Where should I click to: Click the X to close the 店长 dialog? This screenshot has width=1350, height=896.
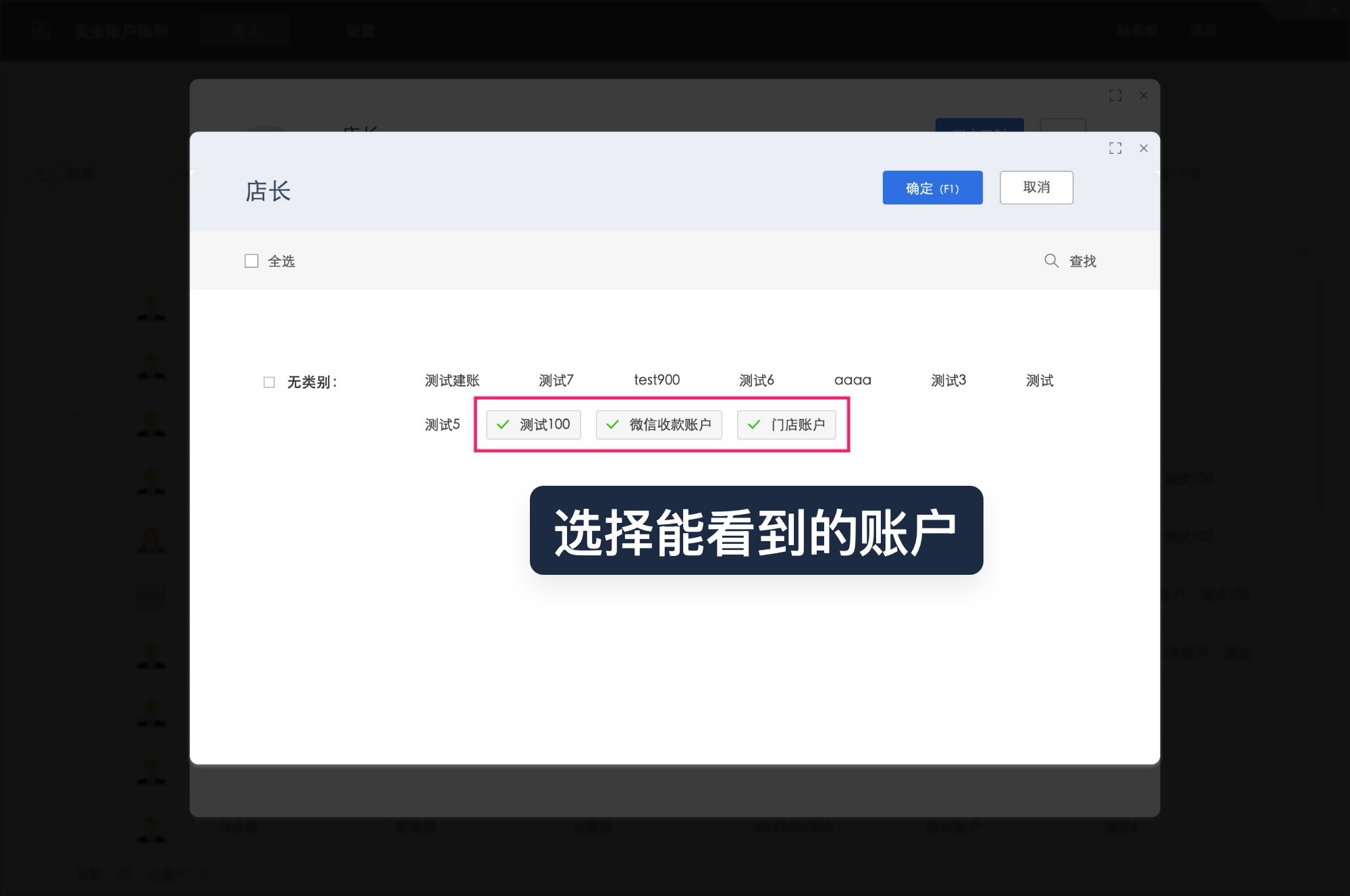(x=1143, y=148)
